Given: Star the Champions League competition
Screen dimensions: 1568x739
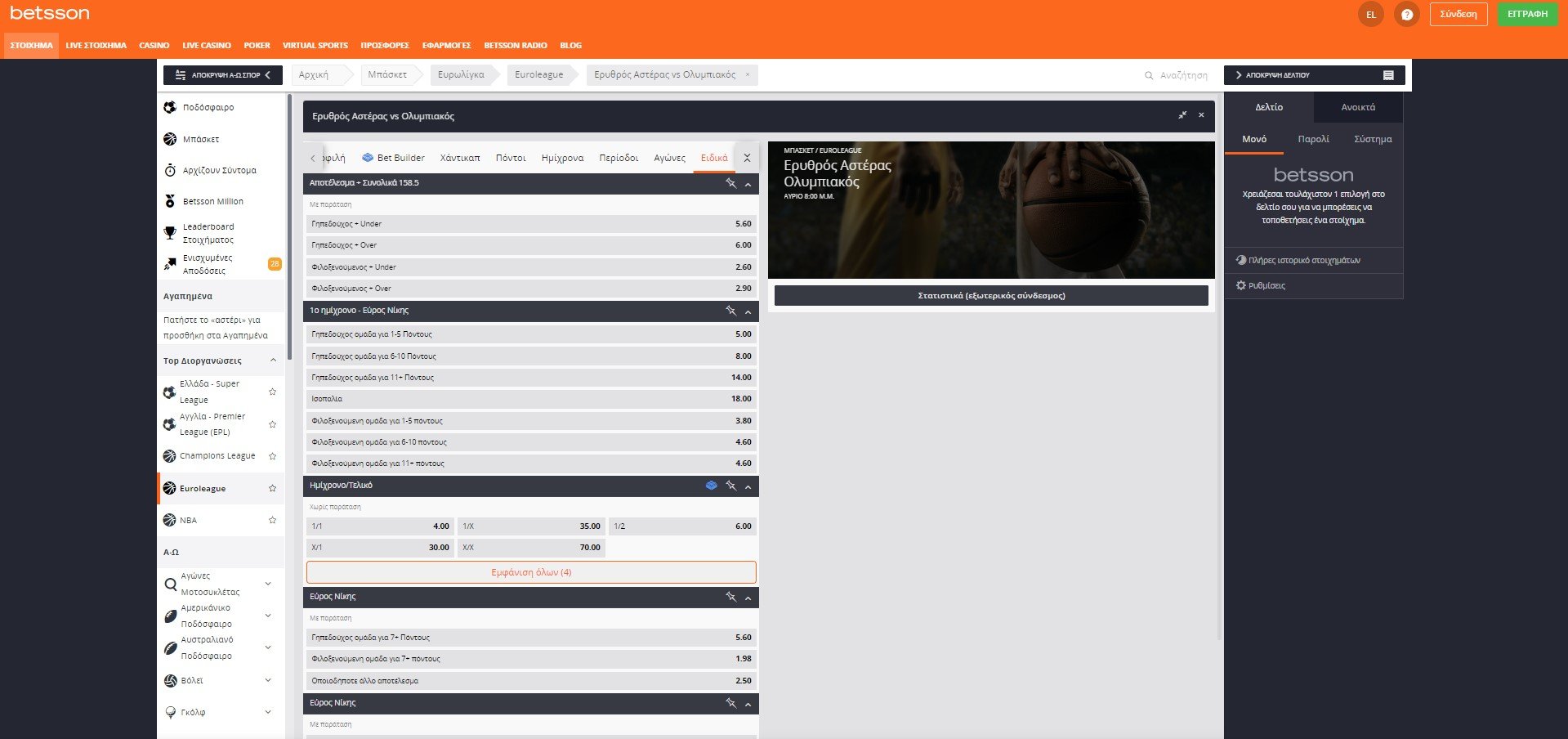Looking at the screenshot, I should click(272, 456).
